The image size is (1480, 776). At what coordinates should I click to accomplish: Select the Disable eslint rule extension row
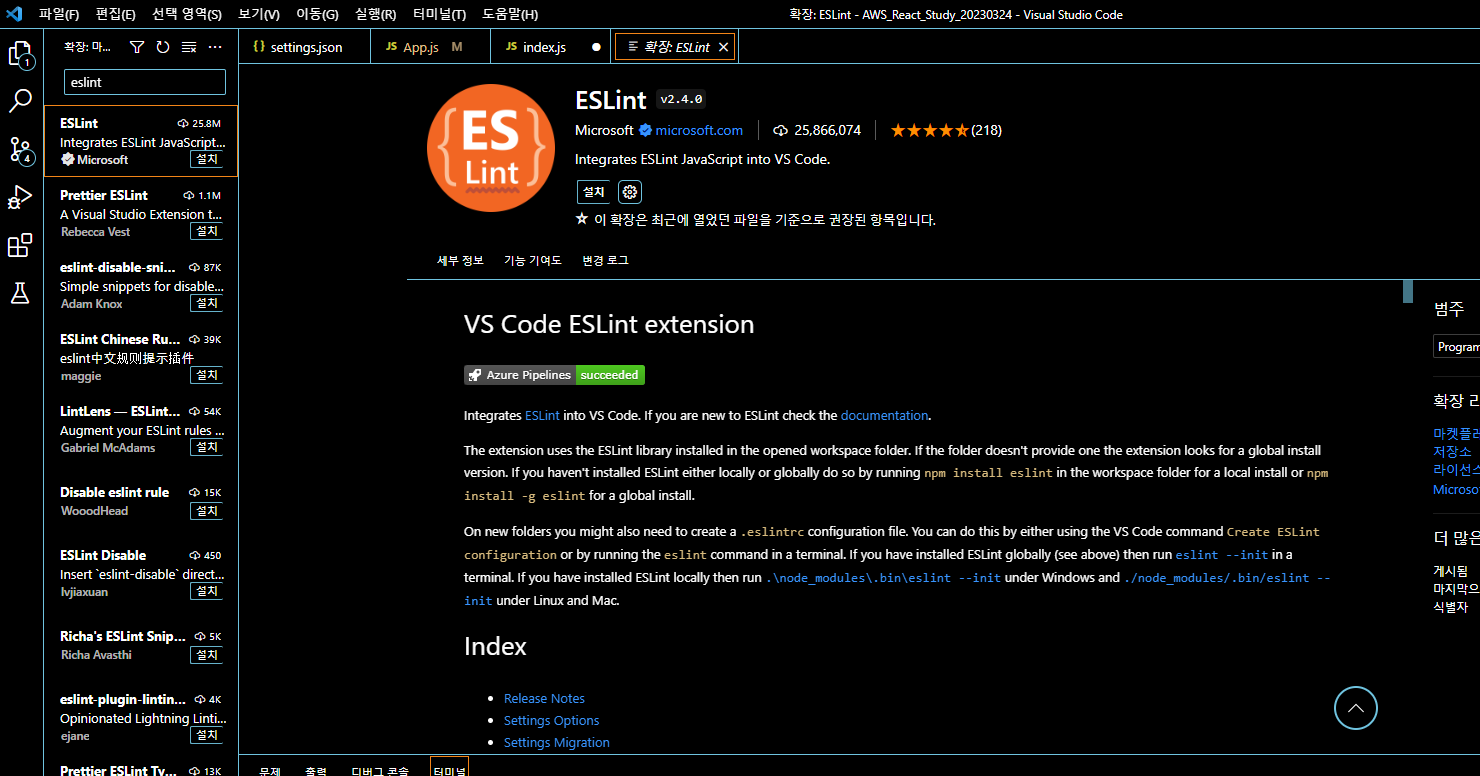coord(141,501)
